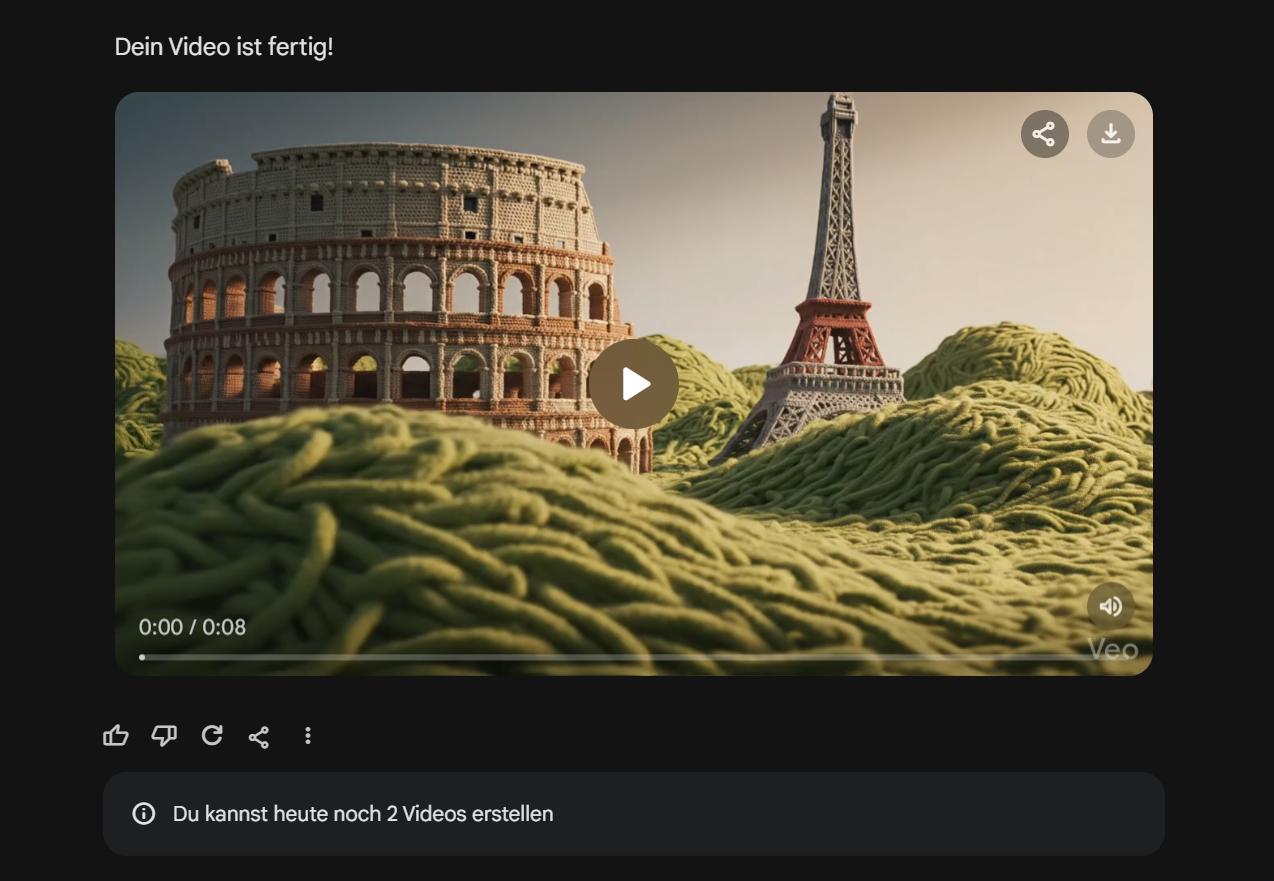The image size is (1274, 881).
Task: Click the 0:00 / 0:08 time display
Action: coord(192,627)
